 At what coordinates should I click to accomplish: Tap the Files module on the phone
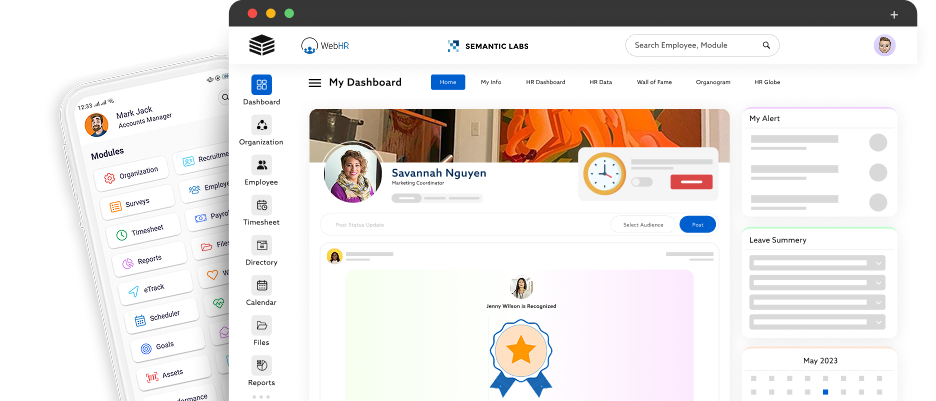click(212, 245)
